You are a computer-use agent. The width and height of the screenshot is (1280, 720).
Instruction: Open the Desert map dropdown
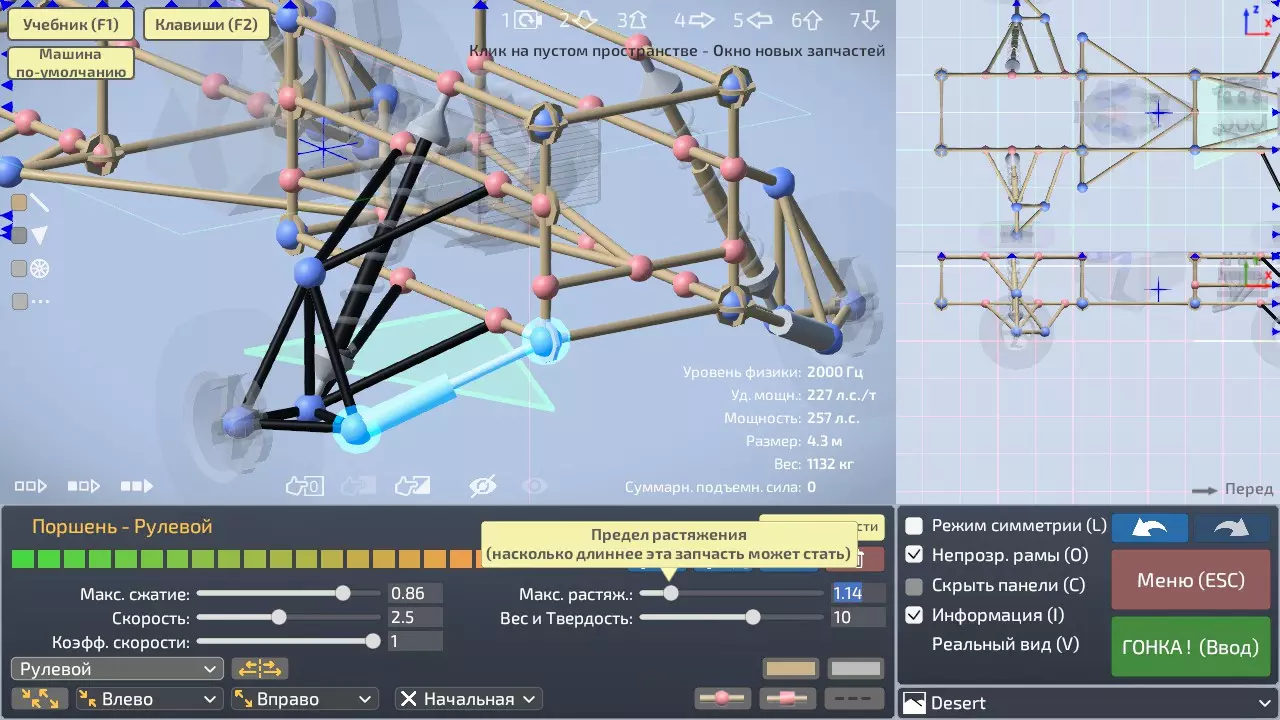pos(1089,703)
